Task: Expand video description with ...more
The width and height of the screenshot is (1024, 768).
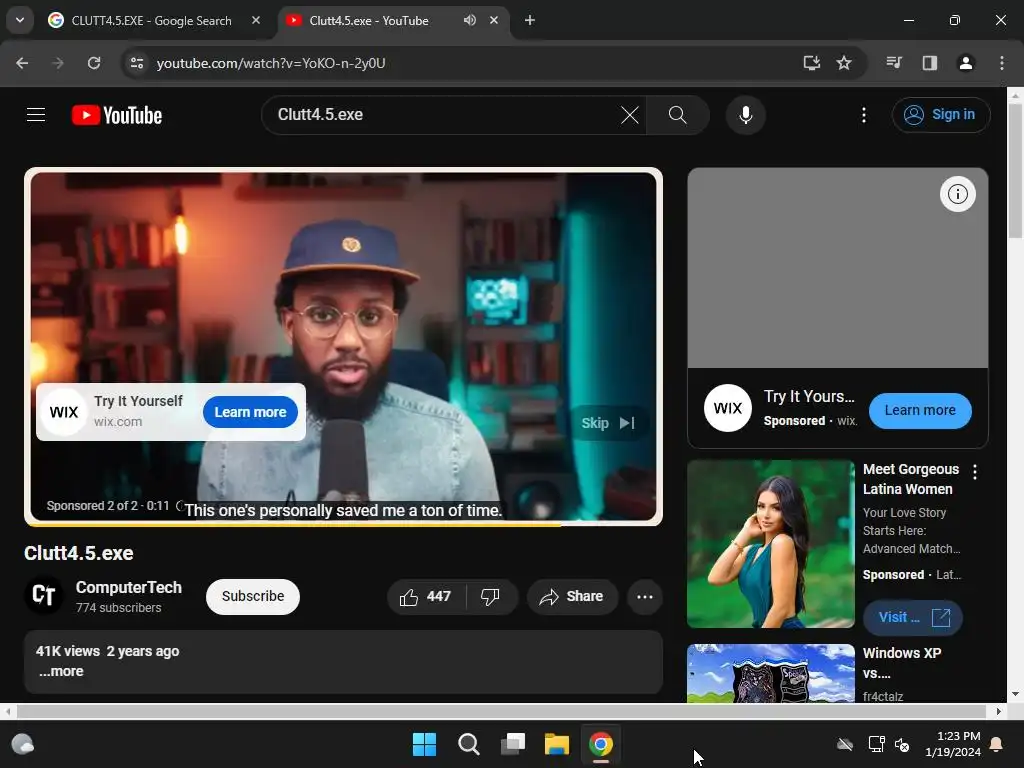Action: pyautogui.click(x=61, y=671)
